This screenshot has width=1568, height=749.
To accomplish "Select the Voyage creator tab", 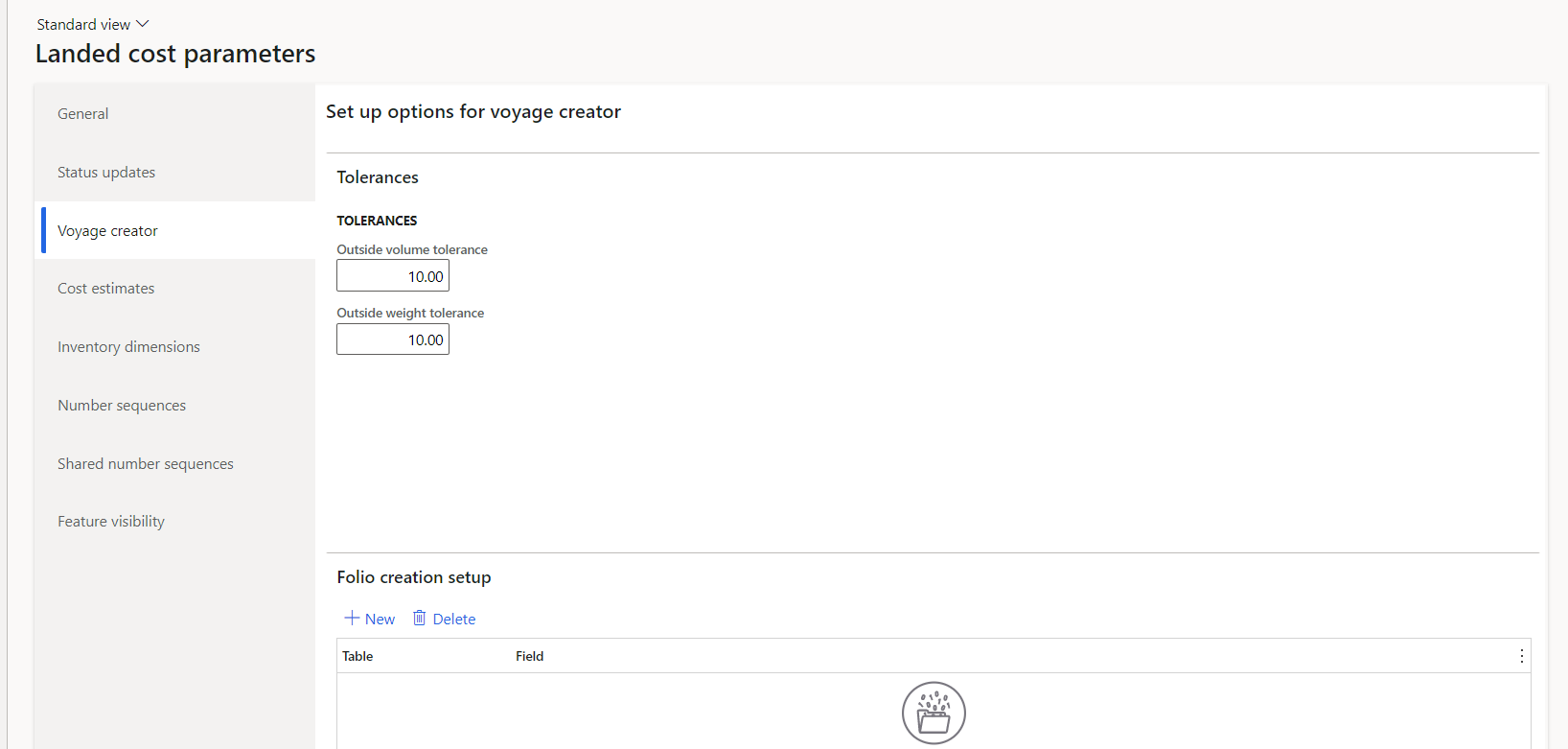I will (x=107, y=231).
